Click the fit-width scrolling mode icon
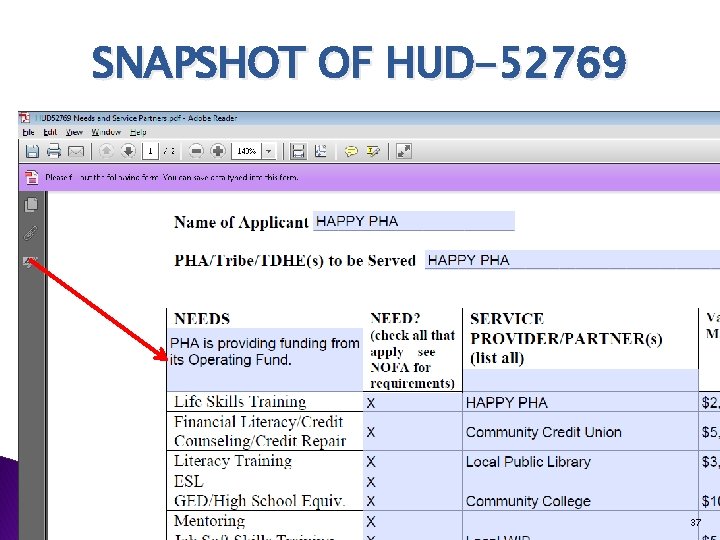Screen dimensions: 720x540 coord(298,151)
